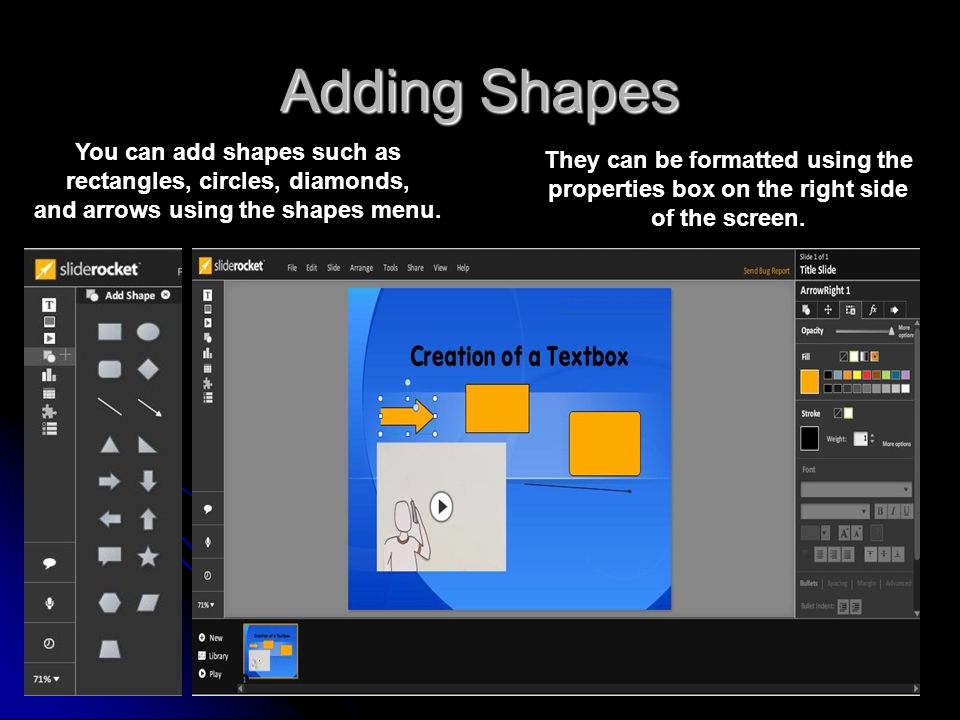Click the New slide button
Image resolution: width=960 pixels, height=720 pixels.
point(211,637)
